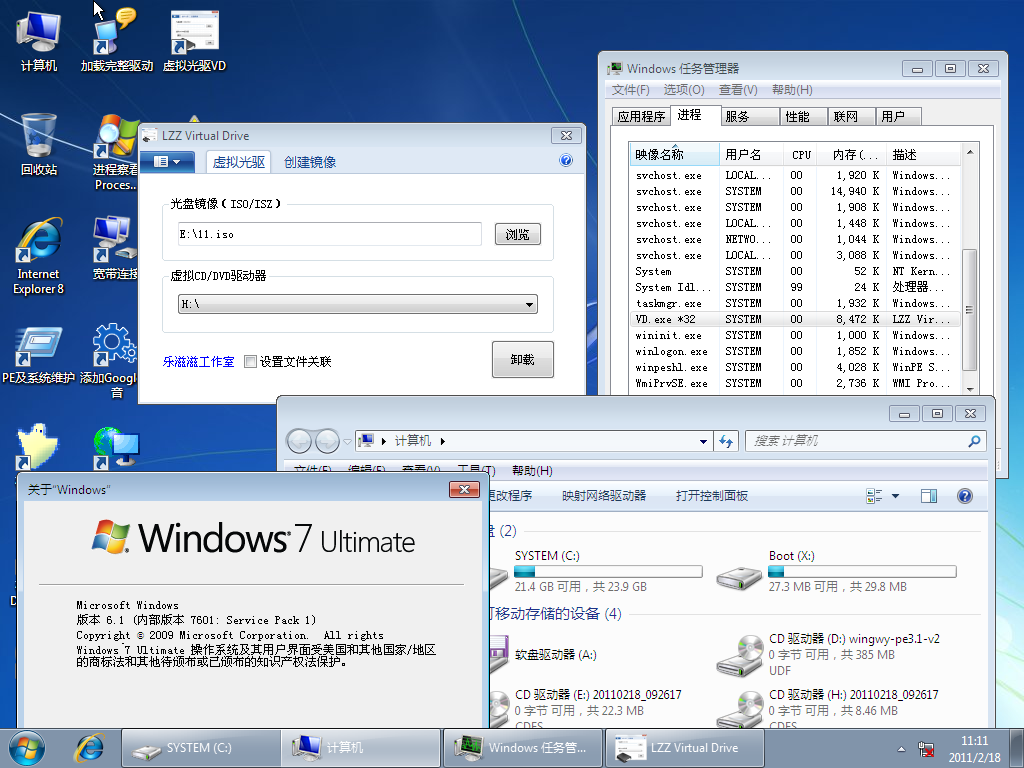Click the 卸载 unmount button

pos(522,359)
